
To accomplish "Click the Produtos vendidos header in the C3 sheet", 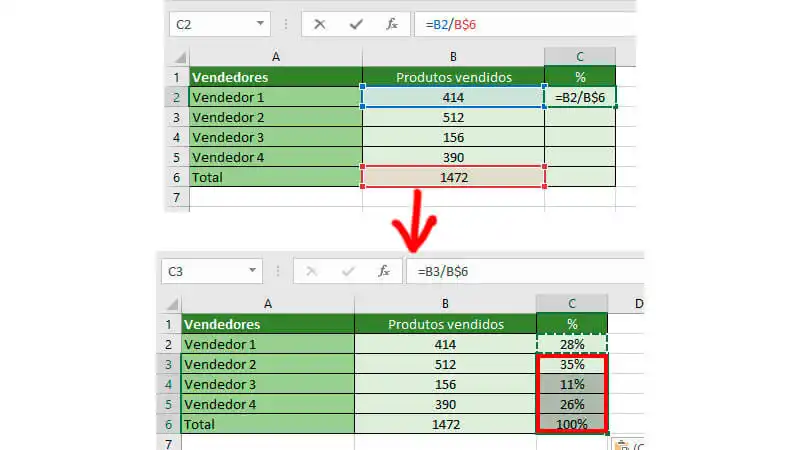I will [x=445, y=324].
